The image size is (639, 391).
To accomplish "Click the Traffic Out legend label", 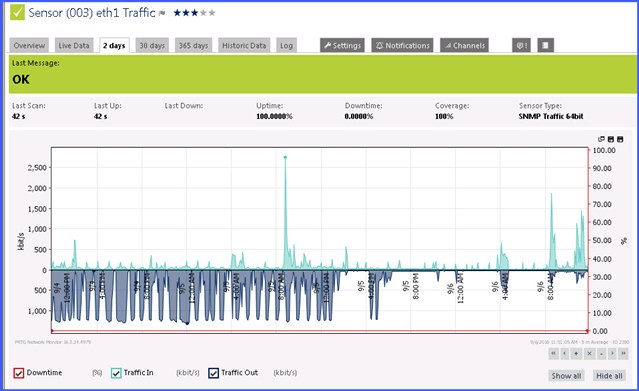I will point(240,373).
